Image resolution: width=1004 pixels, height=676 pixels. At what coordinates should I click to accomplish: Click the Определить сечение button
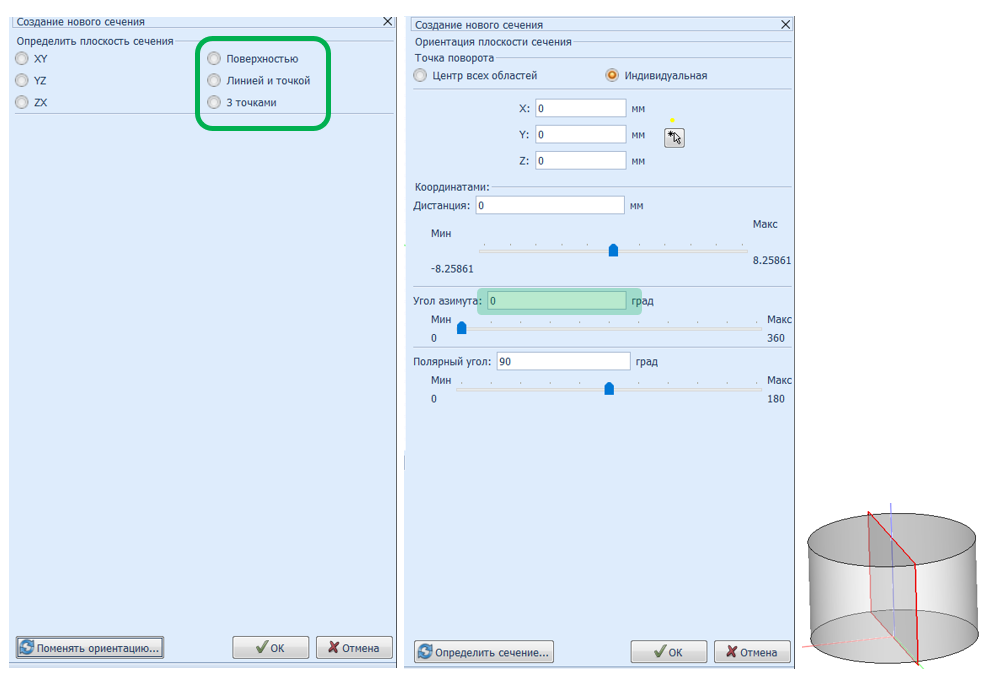point(484,652)
